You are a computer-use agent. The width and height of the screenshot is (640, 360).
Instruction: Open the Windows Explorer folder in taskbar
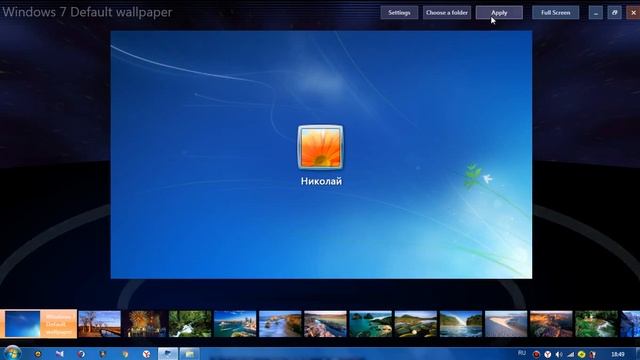[189, 354]
